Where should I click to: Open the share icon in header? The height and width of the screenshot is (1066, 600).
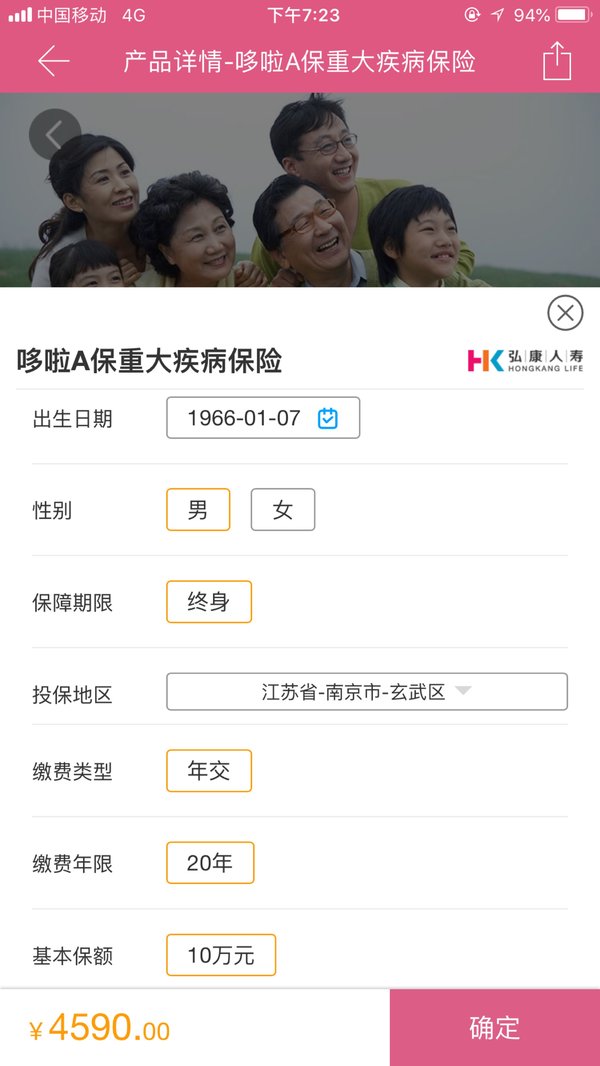[x=557, y=61]
